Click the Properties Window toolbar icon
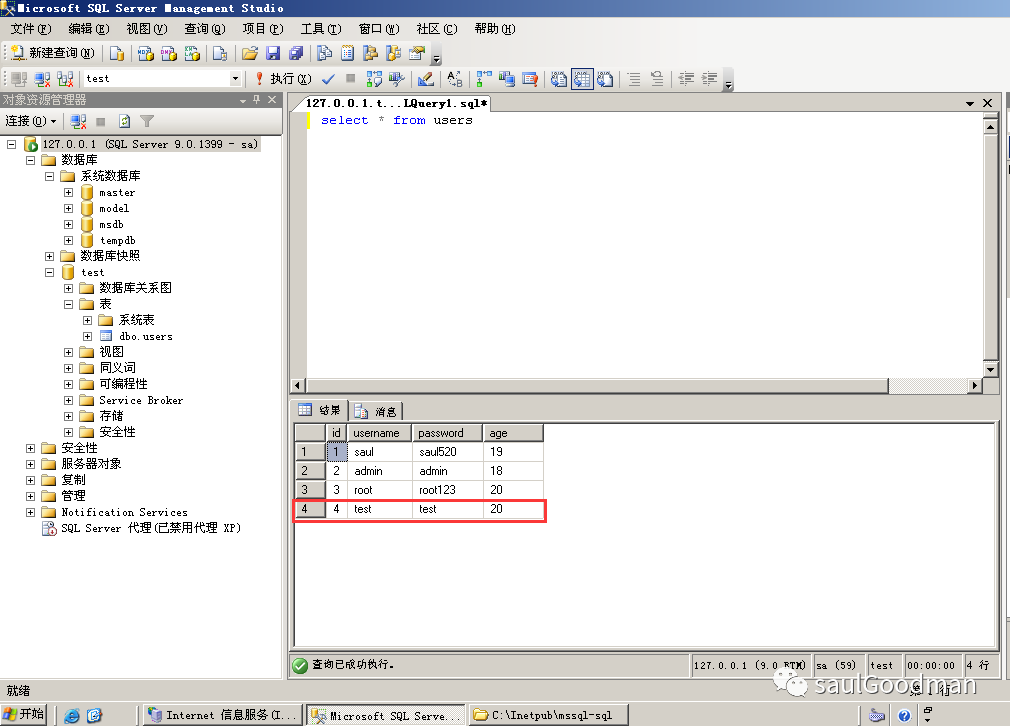Screen dimensions: 1010x726 417,53
